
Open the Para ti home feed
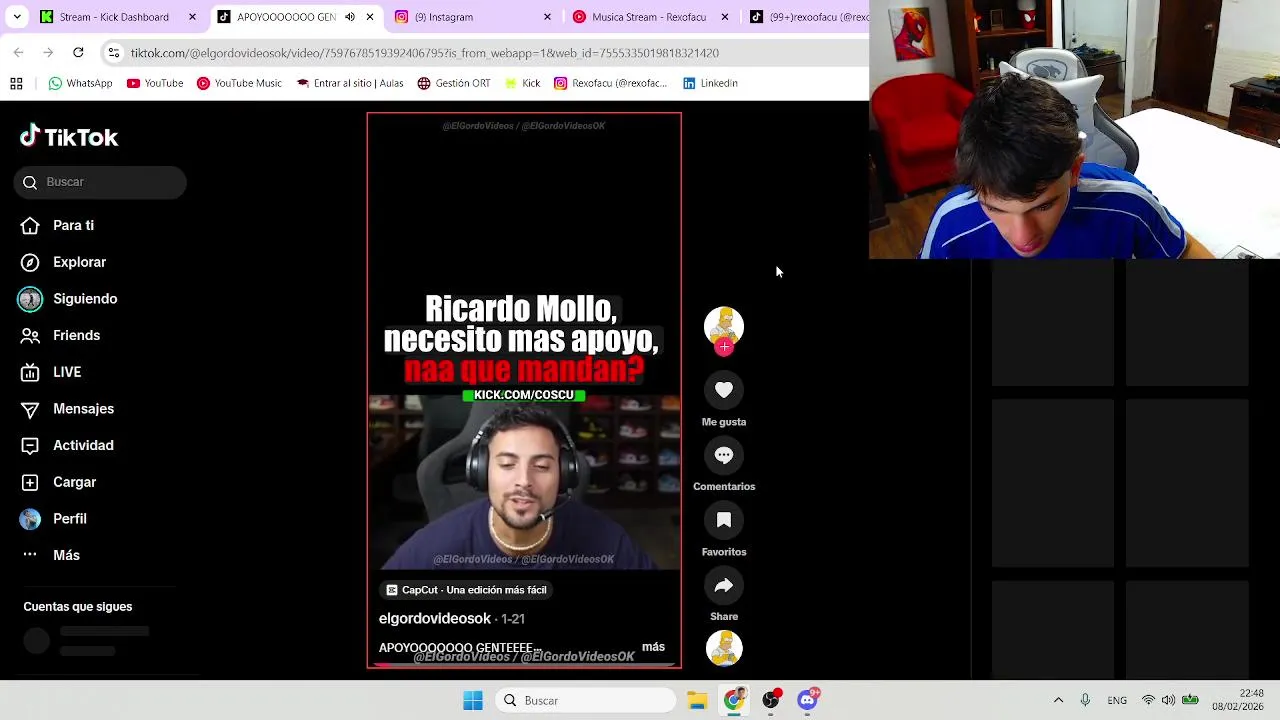coord(58,225)
